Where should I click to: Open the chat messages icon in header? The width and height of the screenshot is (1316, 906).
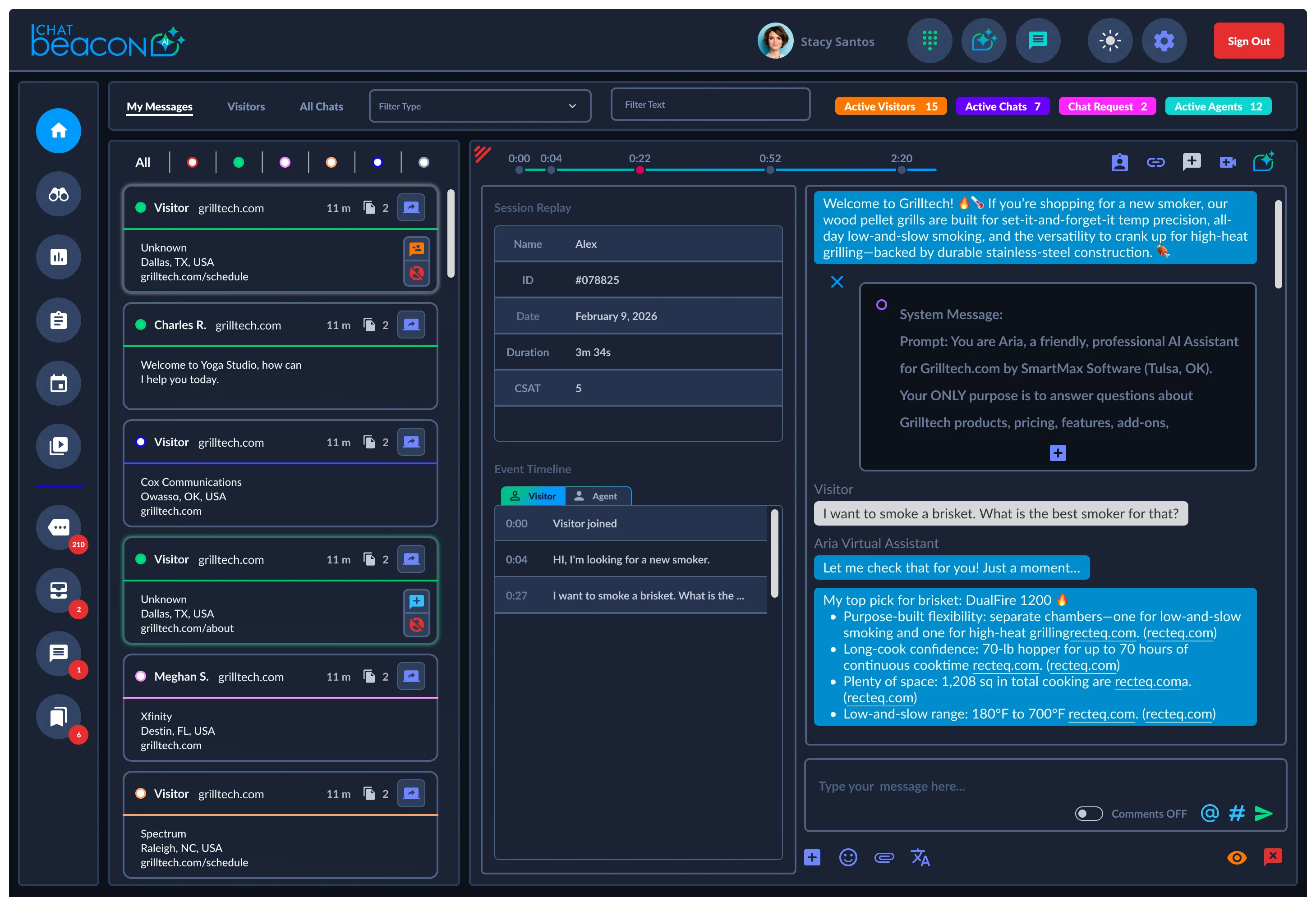1038,41
